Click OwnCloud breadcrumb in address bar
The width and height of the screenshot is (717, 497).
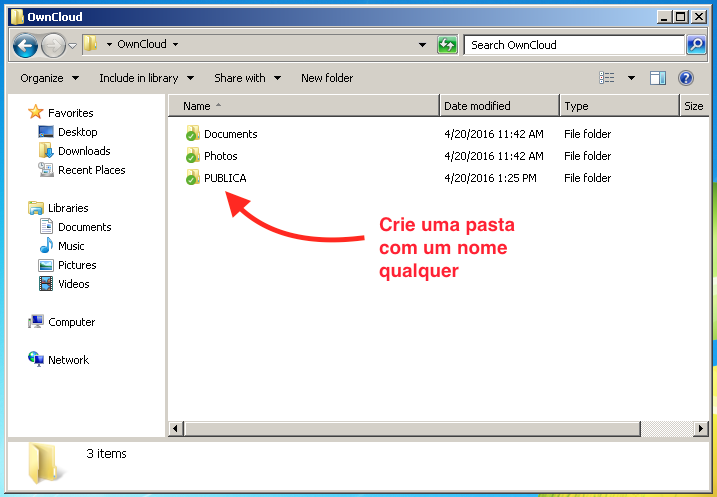pos(142,44)
